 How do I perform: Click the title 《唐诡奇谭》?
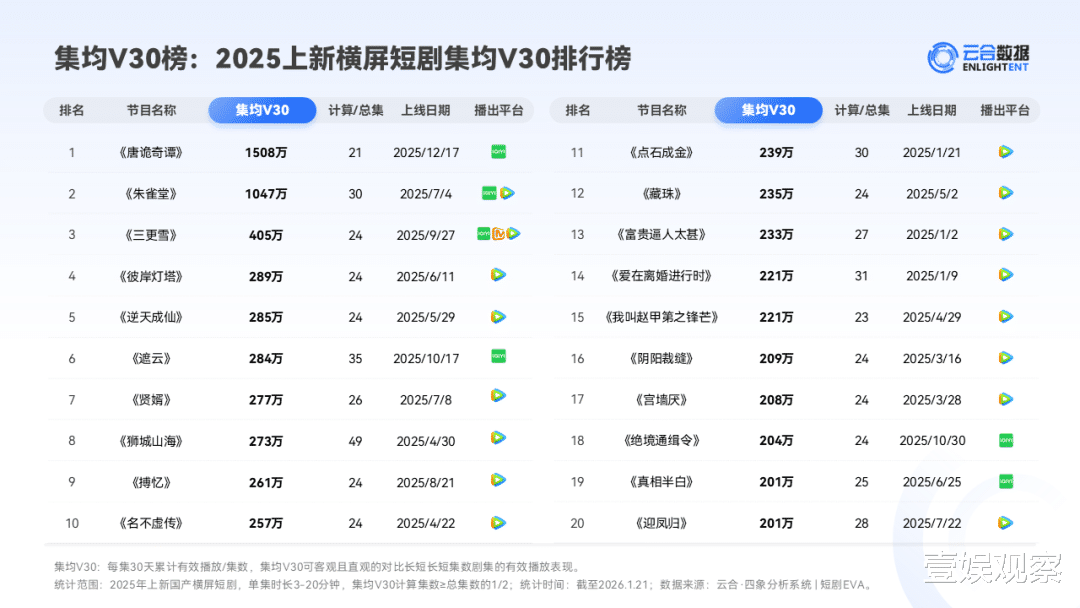tap(151, 152)
